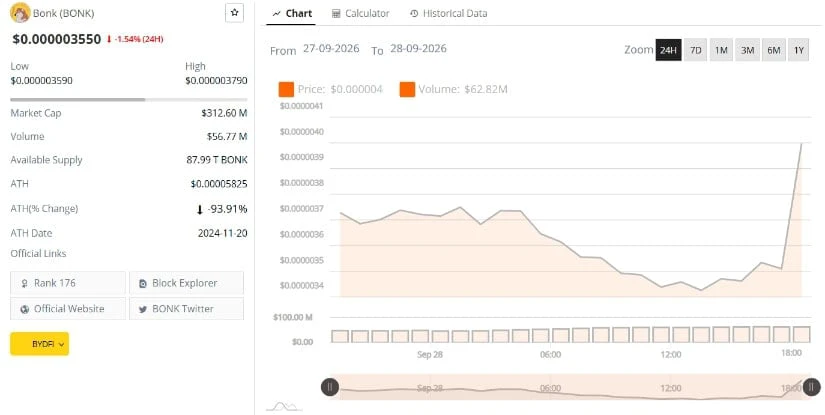Grab the left range navigator handle

click(x=330, y=387)
